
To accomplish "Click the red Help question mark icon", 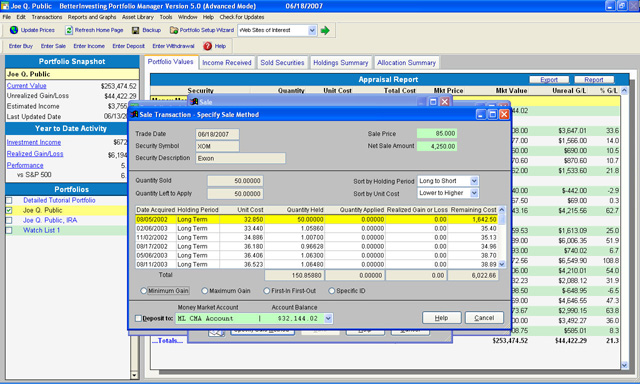I will 207,46.
